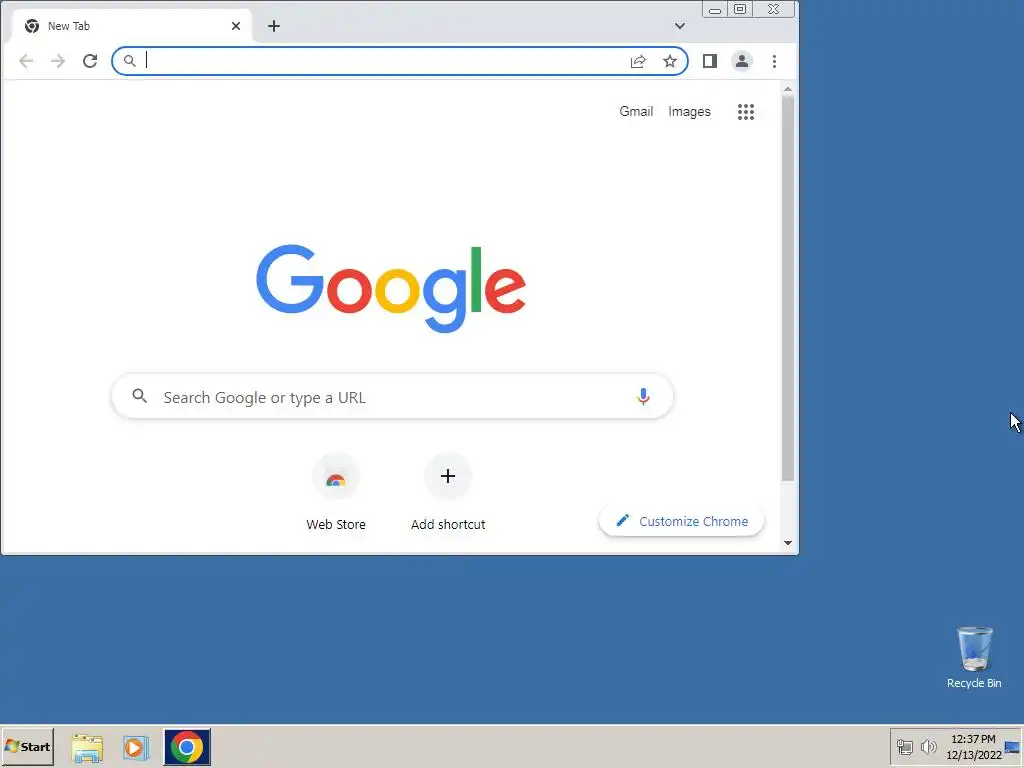Open the Web Store shortcut
The height and width of the screenshot is (768, 1024).
point(336,492)
